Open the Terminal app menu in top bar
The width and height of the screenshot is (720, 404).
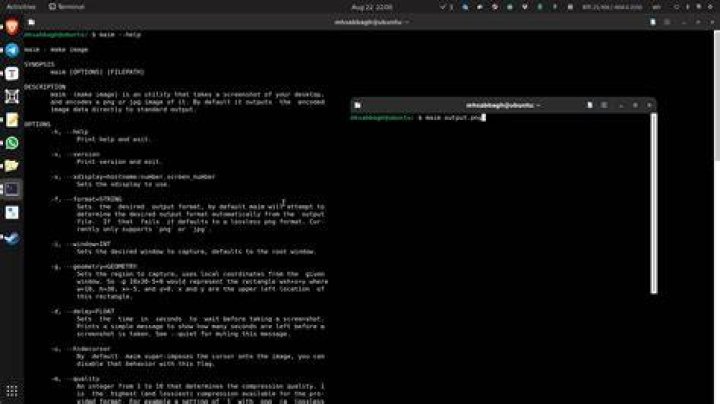click(x=67, y=7)
